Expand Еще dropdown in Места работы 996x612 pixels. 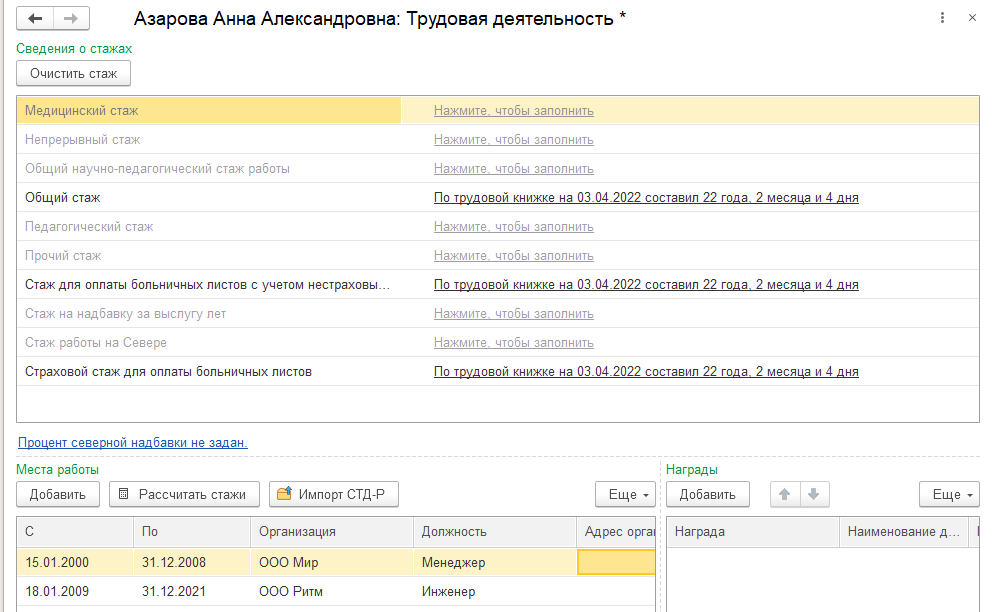click(625, 494)
